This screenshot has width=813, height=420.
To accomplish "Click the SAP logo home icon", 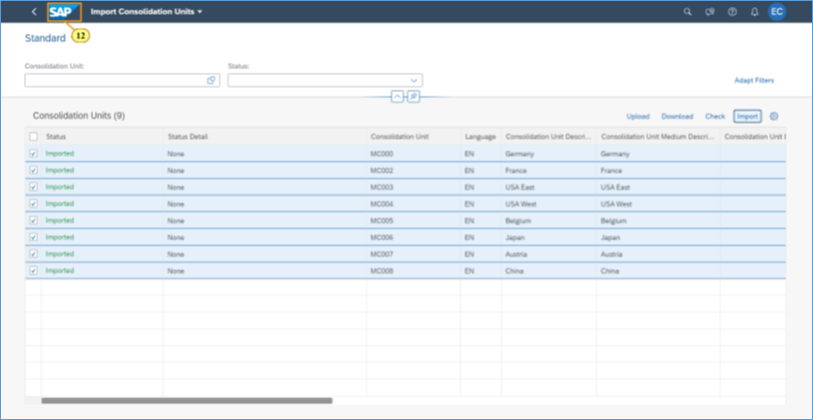I will [61, 12].
